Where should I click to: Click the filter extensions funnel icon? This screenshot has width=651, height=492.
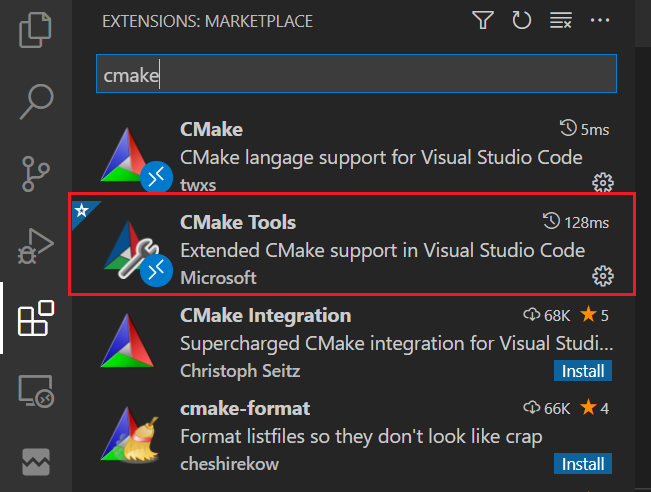point(482,20)
